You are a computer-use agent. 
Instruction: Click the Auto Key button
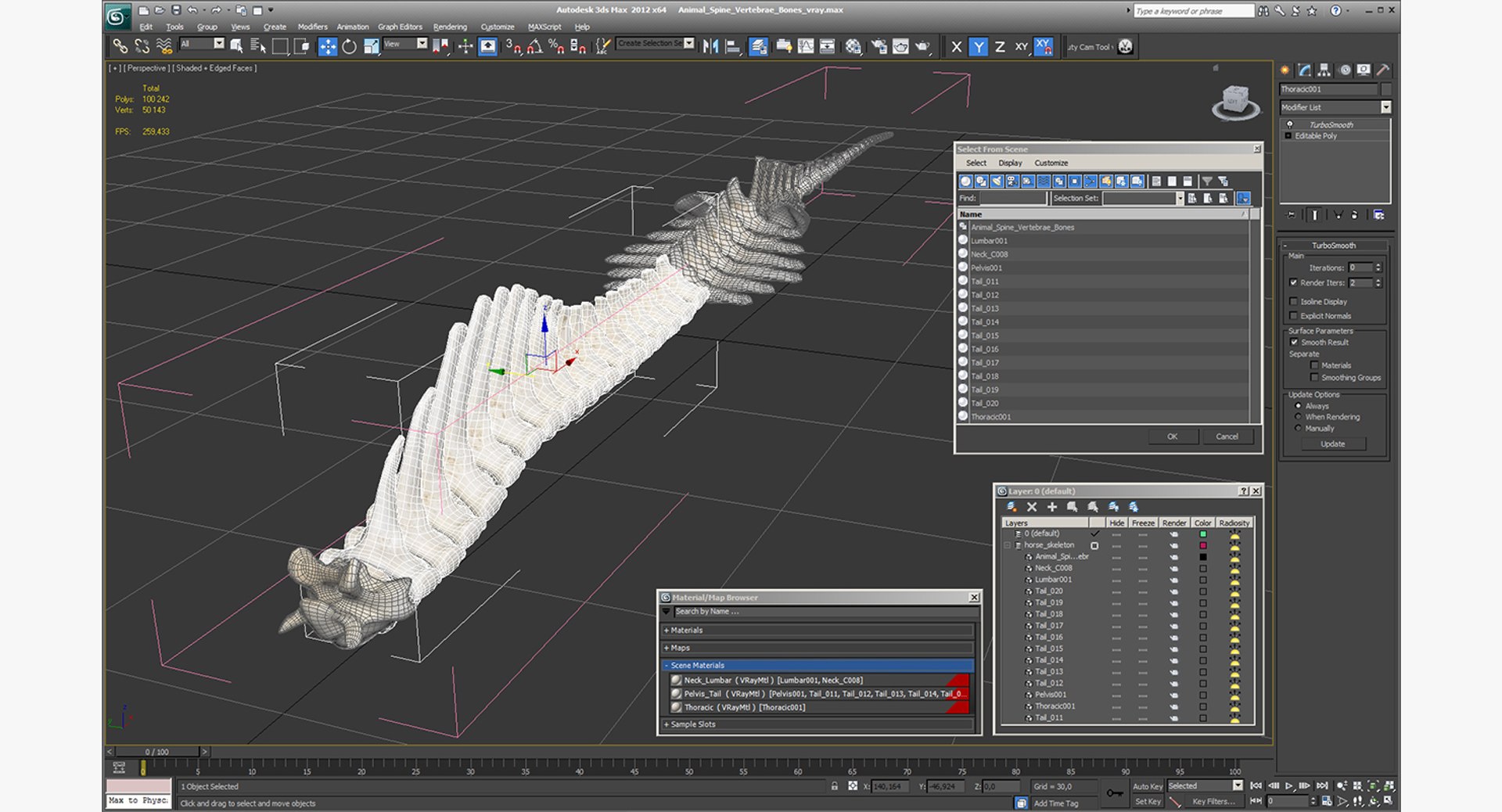coord(1148,786)
